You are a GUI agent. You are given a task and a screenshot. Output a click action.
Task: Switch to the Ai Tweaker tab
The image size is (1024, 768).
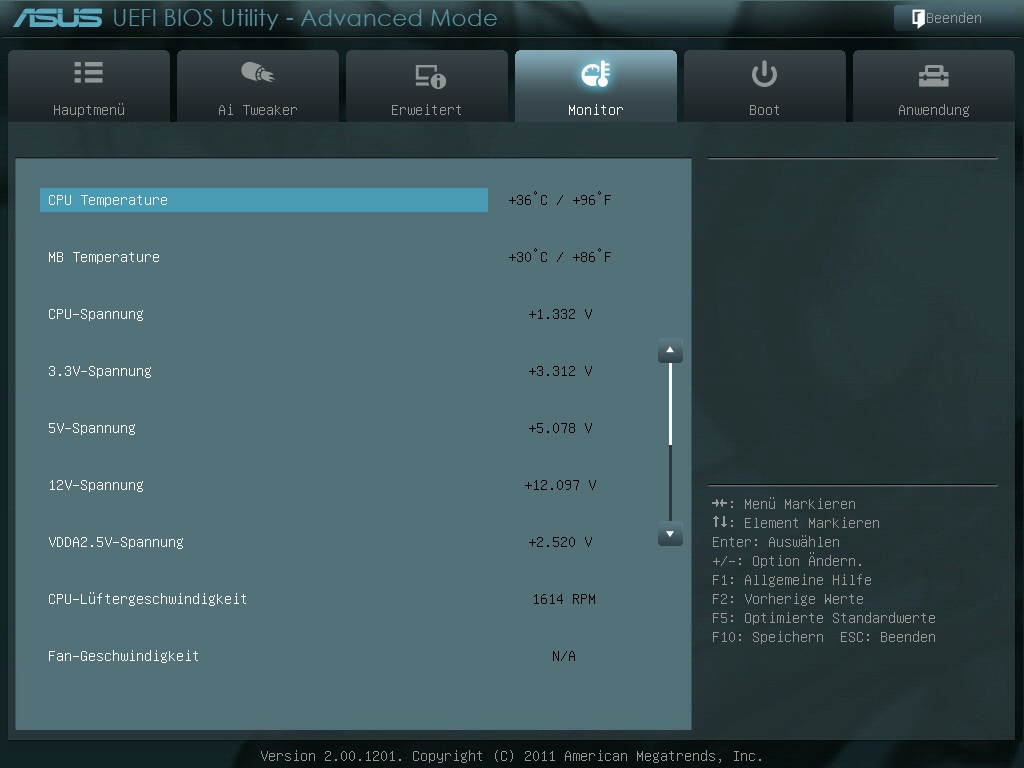[x=258, y=86]
